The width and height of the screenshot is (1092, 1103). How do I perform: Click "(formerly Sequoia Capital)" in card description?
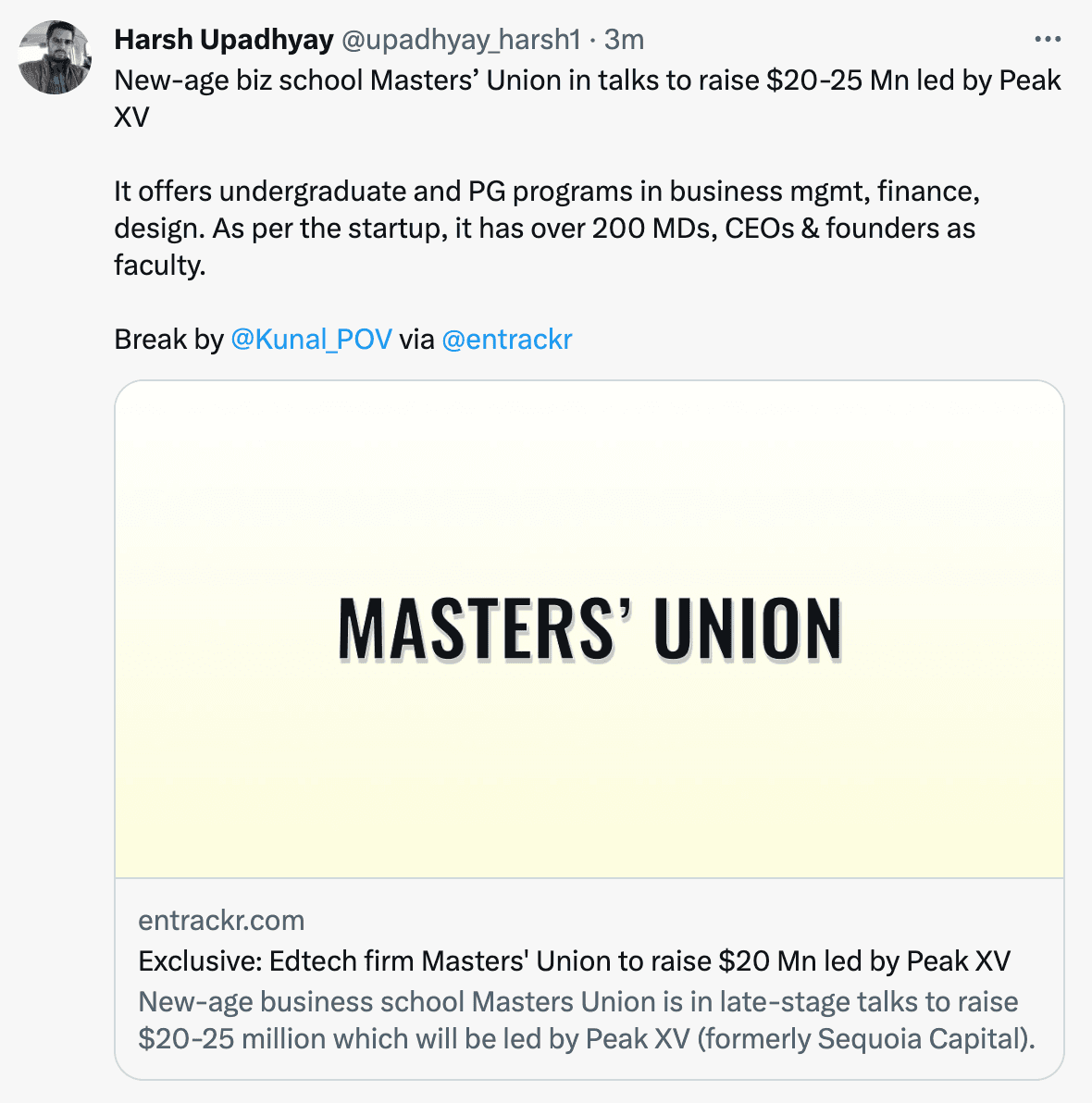click(x=866, y=1039)
